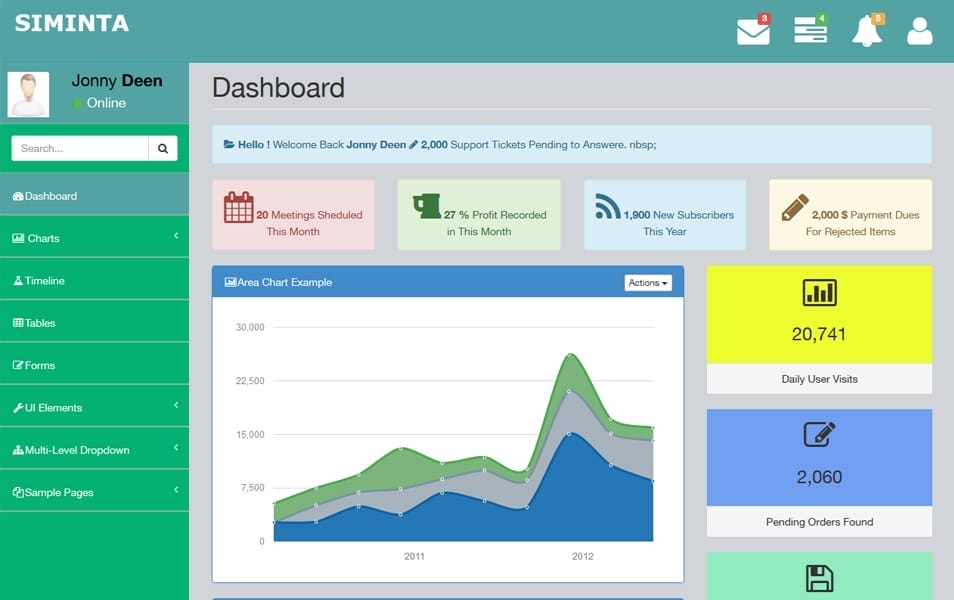Click the bar chart icon on Daily User Visits
This screenshot has width=954, height=600.
818,293
